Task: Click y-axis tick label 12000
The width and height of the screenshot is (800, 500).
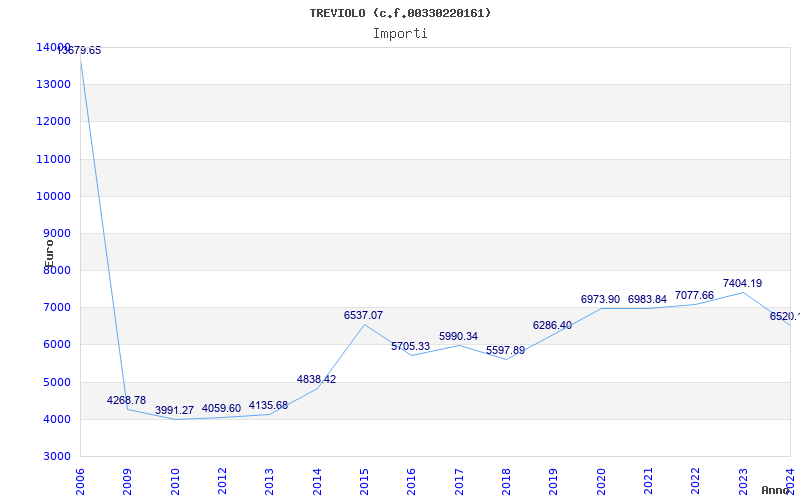Action: coord(53,122)
